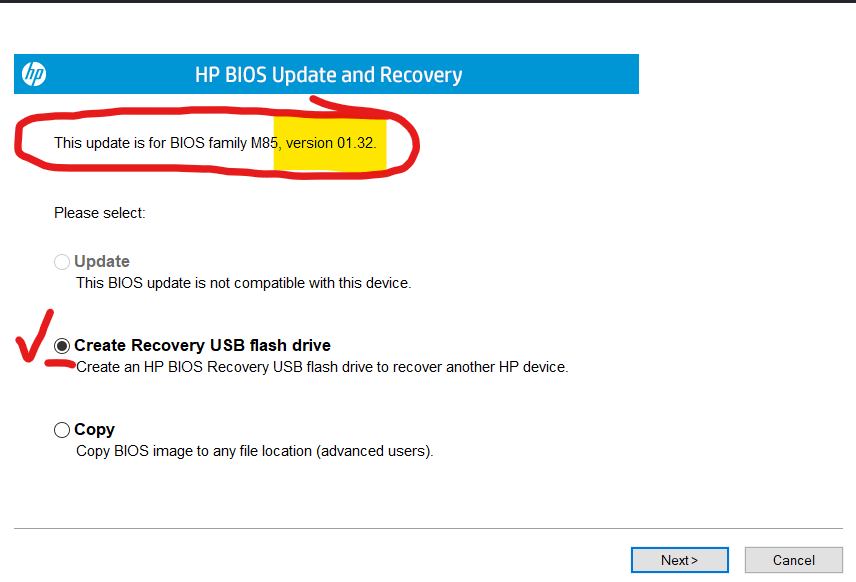The image size is (856, 582).
Task: Click the "recover another HP device" description
Action: [x=322, y=367]
